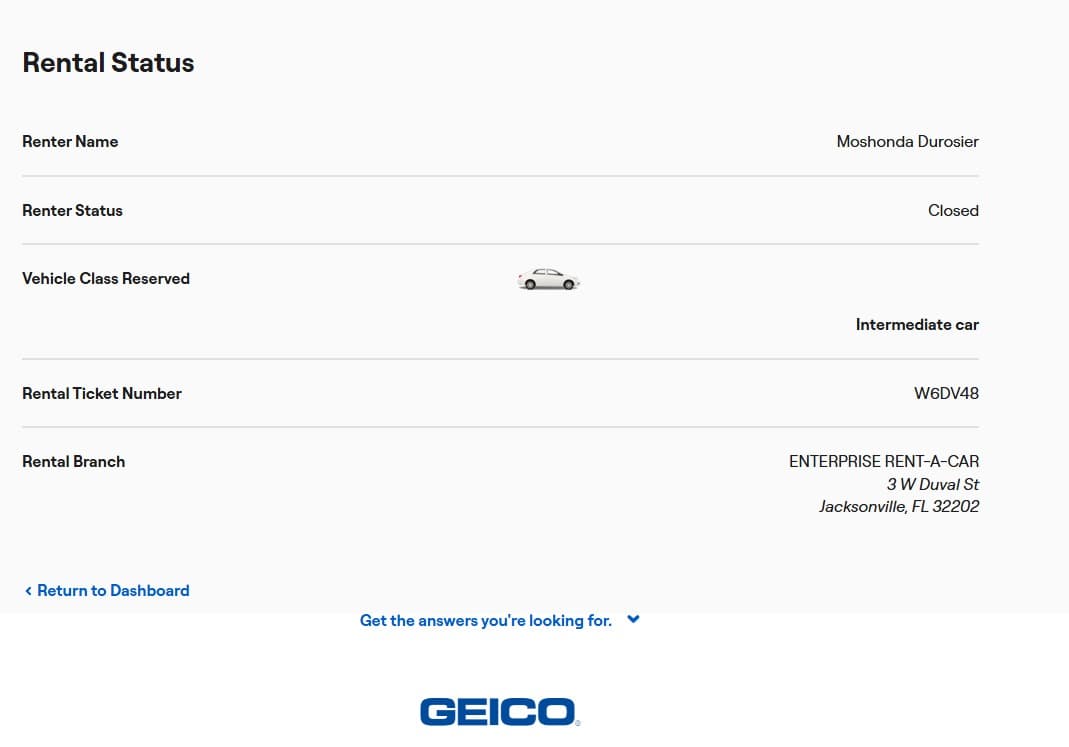Image resolution: width=1069 pixels, height=747 pixels.
Task: Click the 'Rental Branch' label
Action: [x=74, y=461]
